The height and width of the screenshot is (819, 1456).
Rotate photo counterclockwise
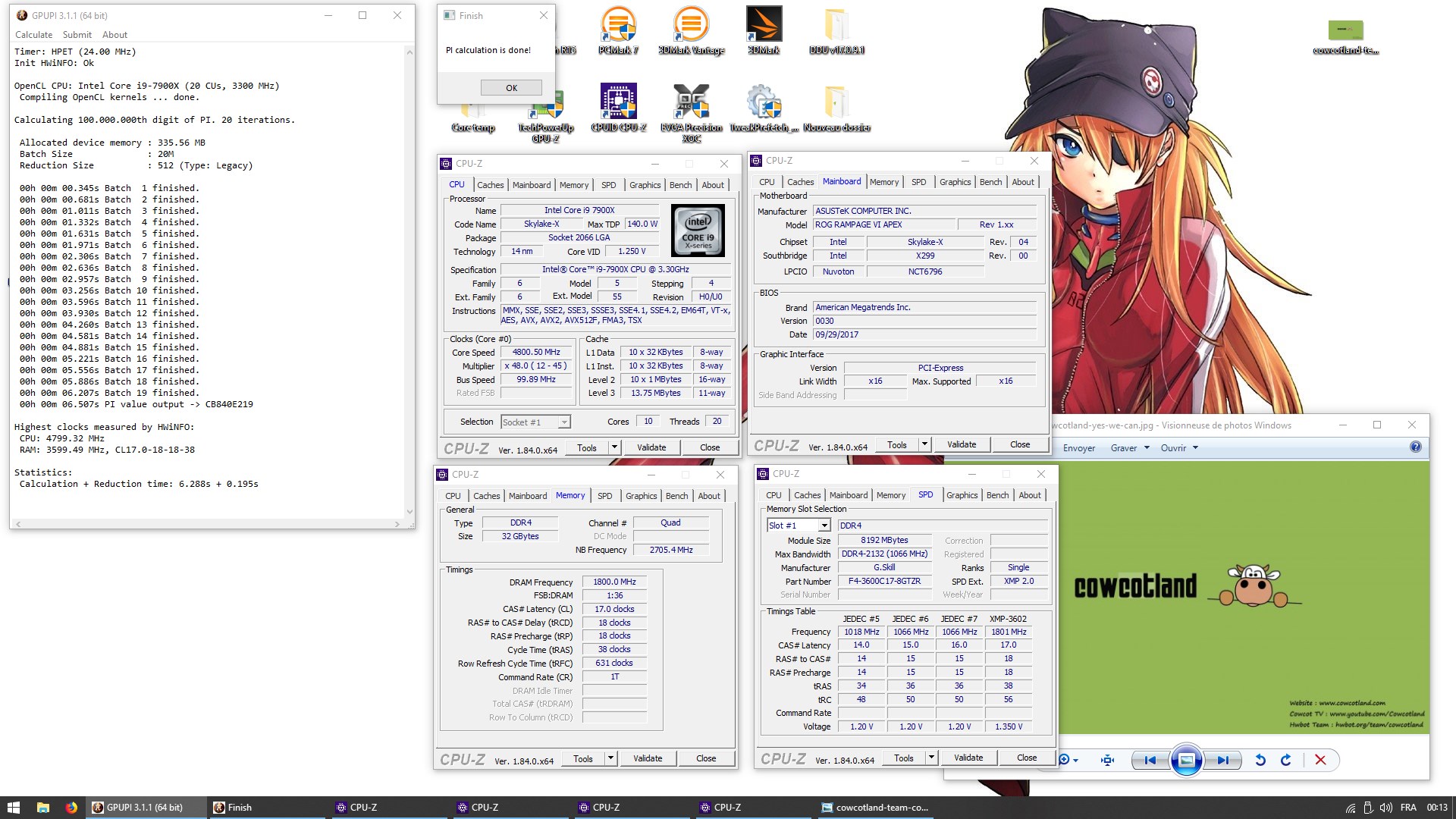pyautogui.click(x=1260, y=760)
